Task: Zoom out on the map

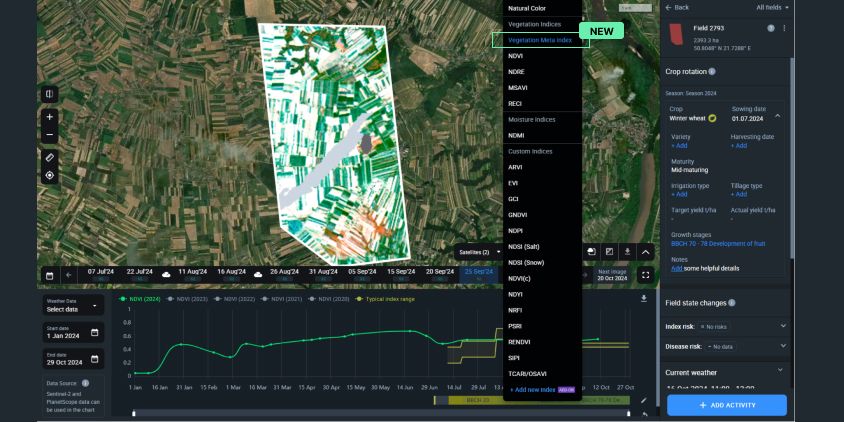Action: (50, 135)
